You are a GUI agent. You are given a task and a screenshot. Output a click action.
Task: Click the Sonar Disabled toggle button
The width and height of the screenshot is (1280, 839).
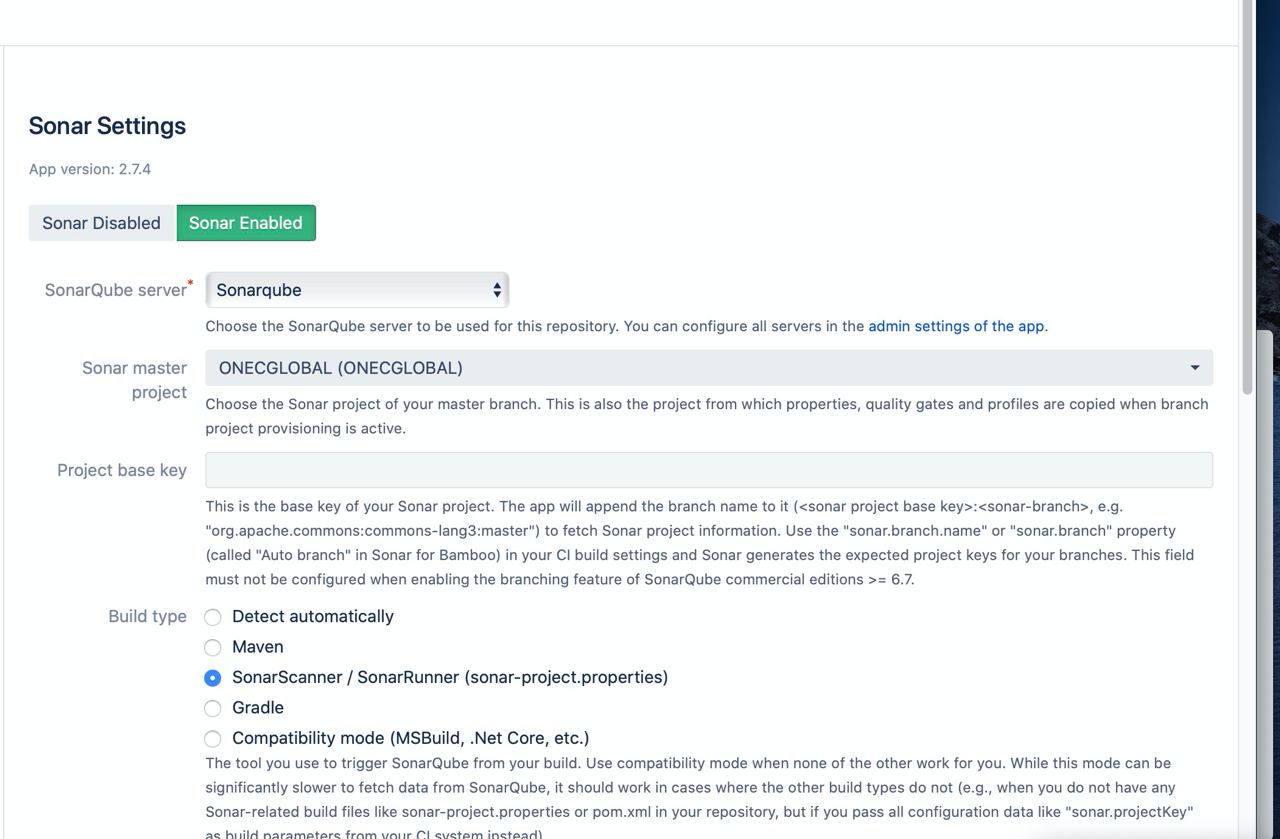point(101,223)
